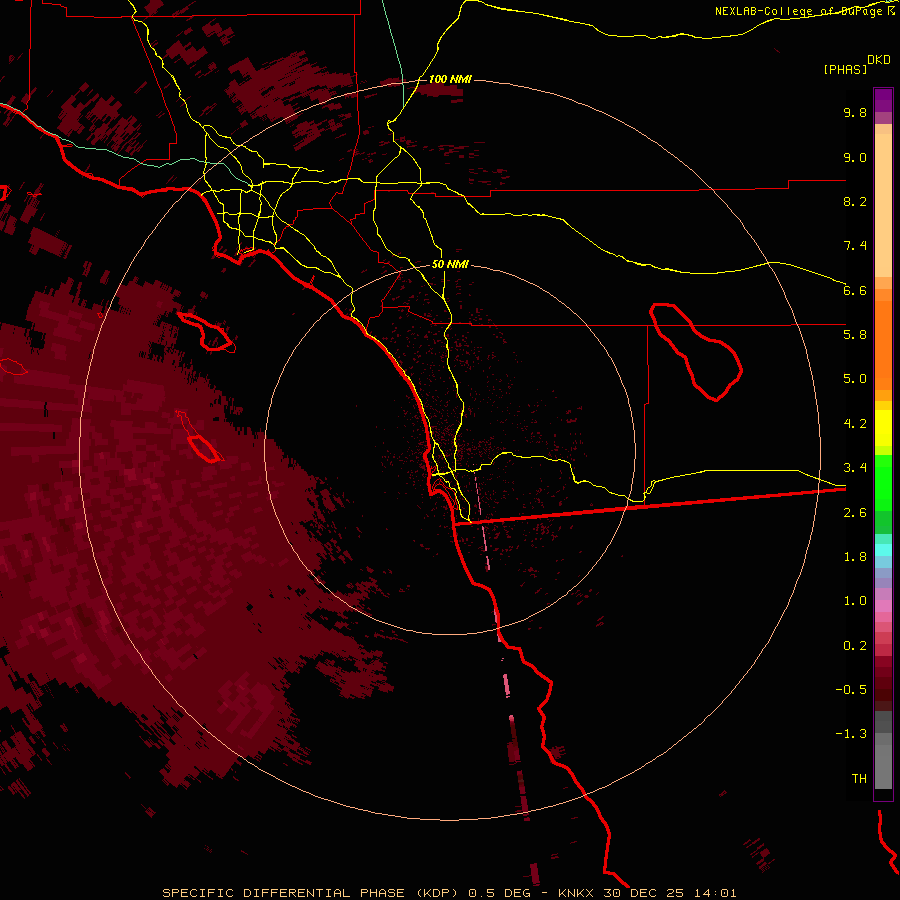Click the 3.4 color scale value
Viewport: 900px width, 900px height.
coord(855,468)
